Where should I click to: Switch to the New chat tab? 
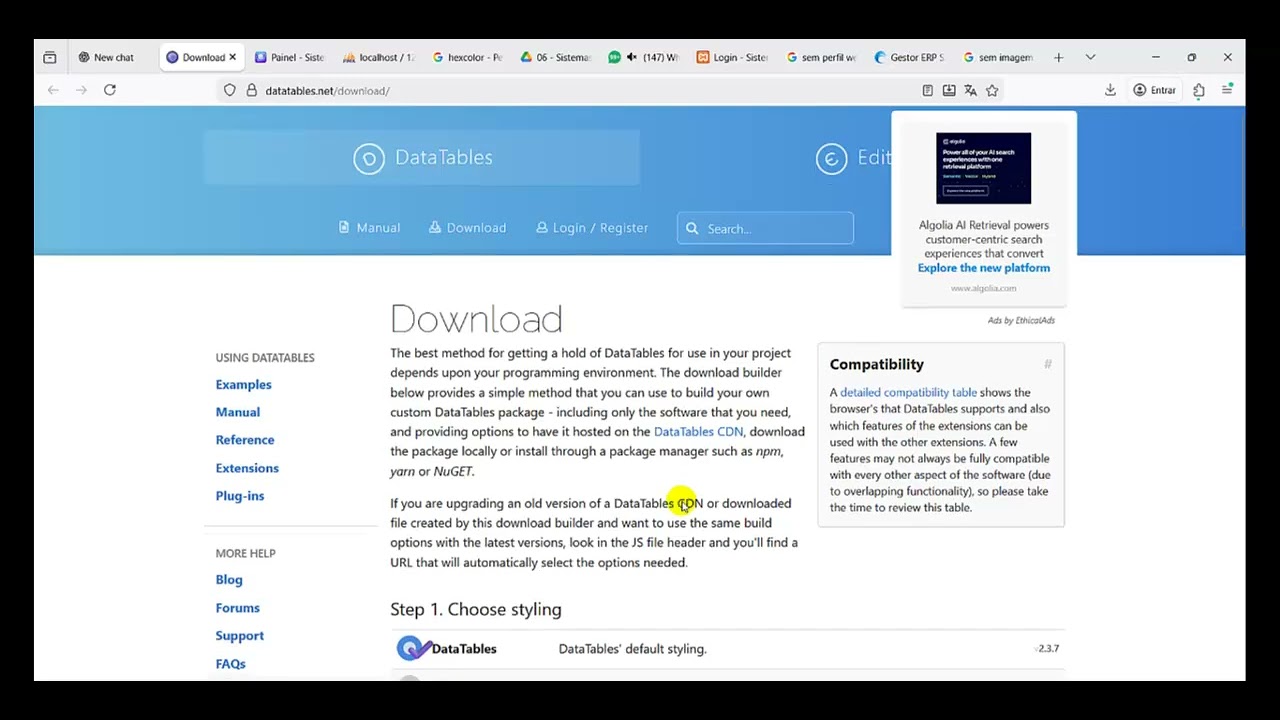107,58
